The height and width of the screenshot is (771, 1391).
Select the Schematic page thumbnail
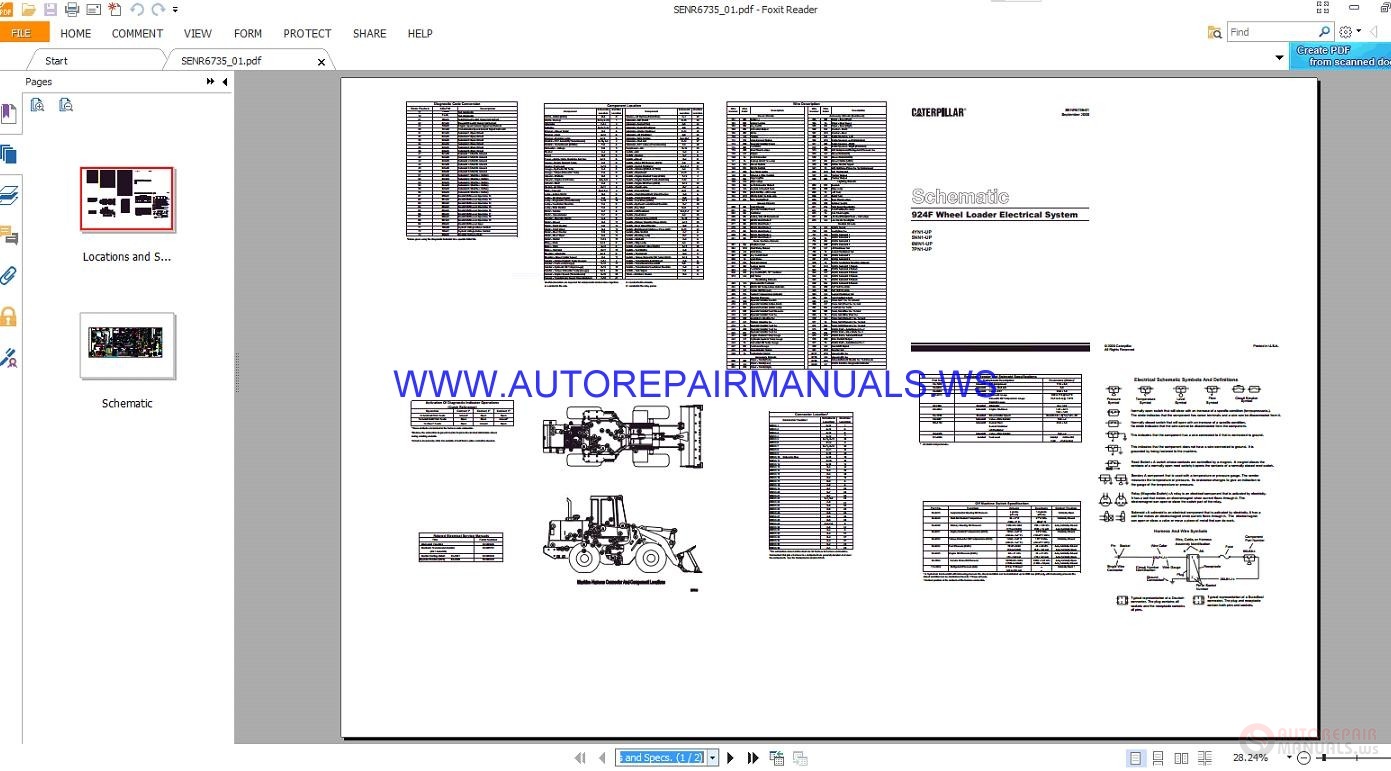coord(127,346)
